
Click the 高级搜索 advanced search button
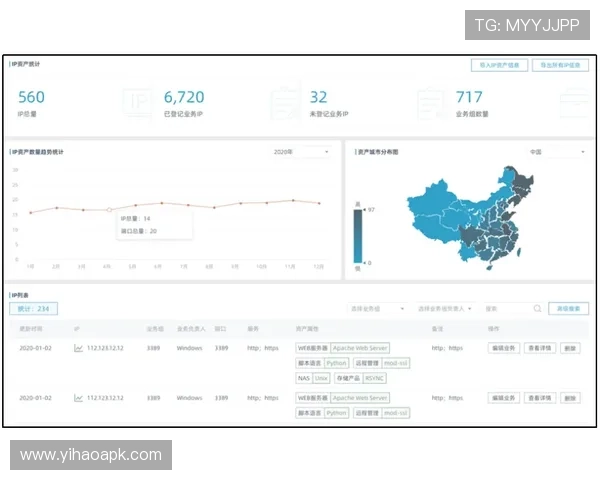click(x=568, y=309)
